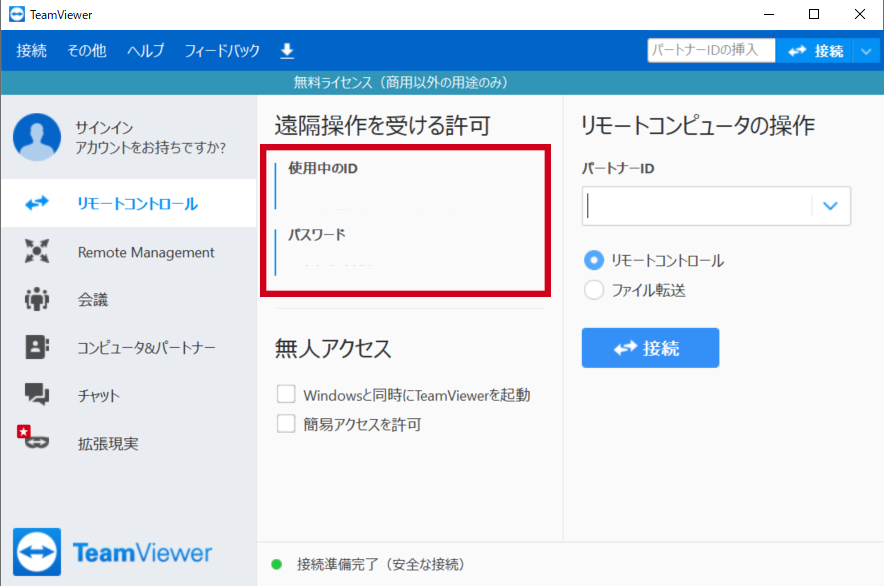884x586 pixels.
Task: Click the リモートコントロール double-arrow sidebar icon
Action: click(37, 202)
